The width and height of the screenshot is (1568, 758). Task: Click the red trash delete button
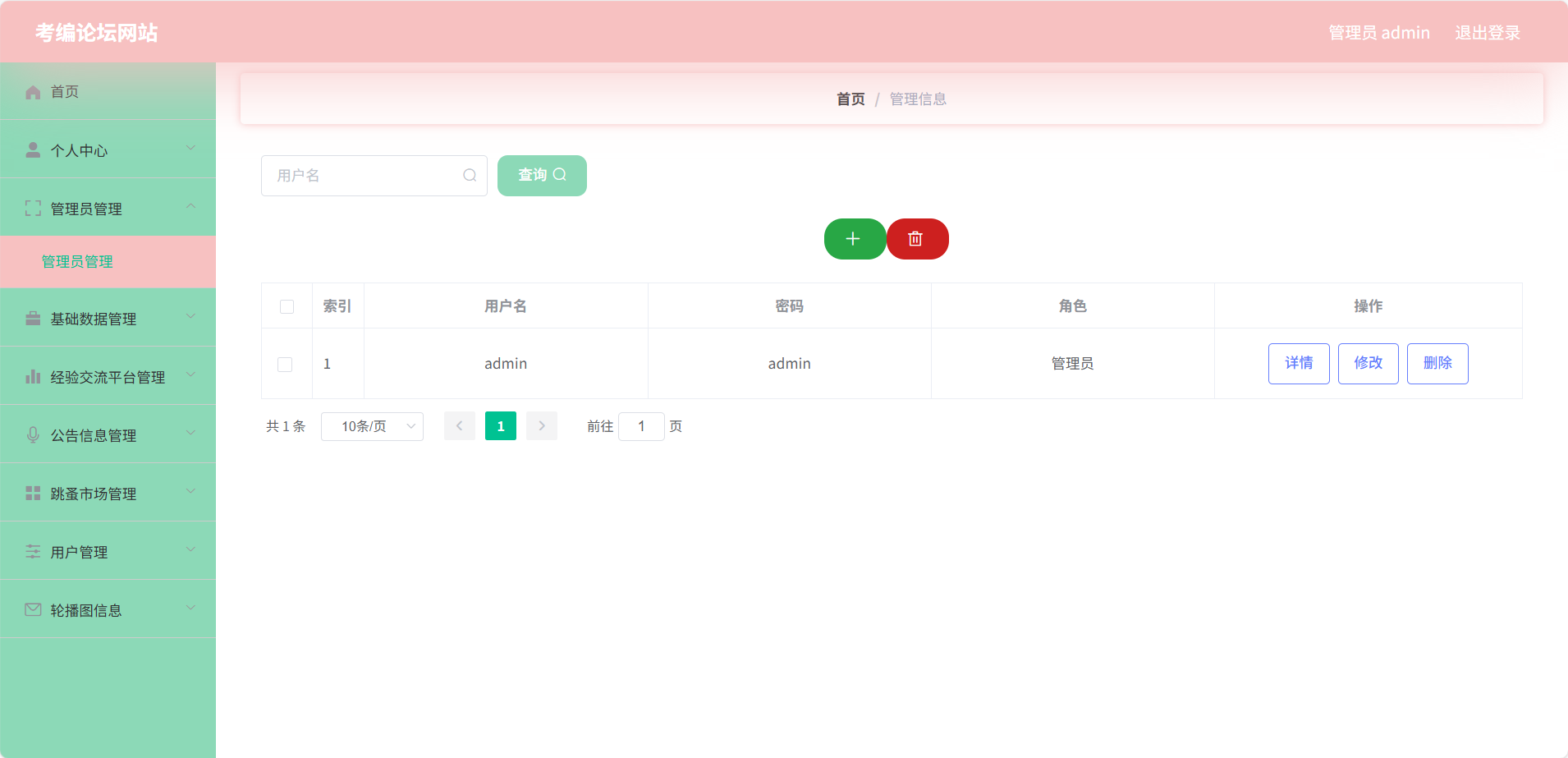point(917,239)
